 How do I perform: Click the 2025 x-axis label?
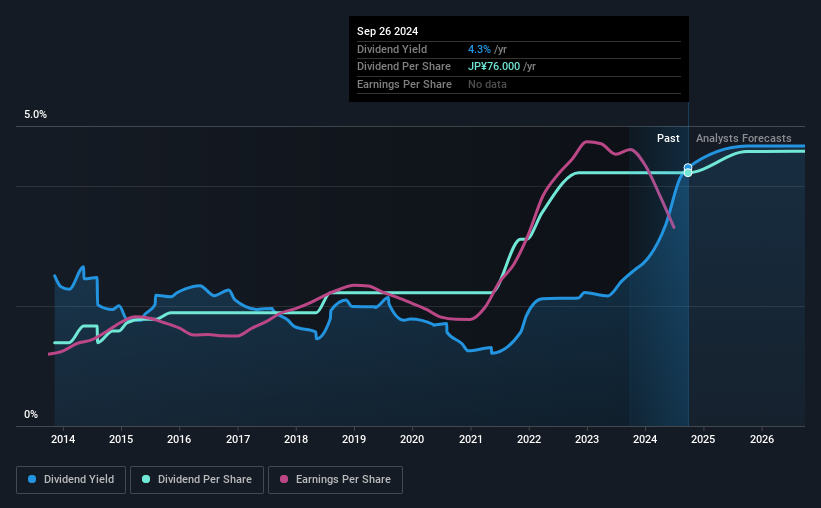click(x=703, y=439)
